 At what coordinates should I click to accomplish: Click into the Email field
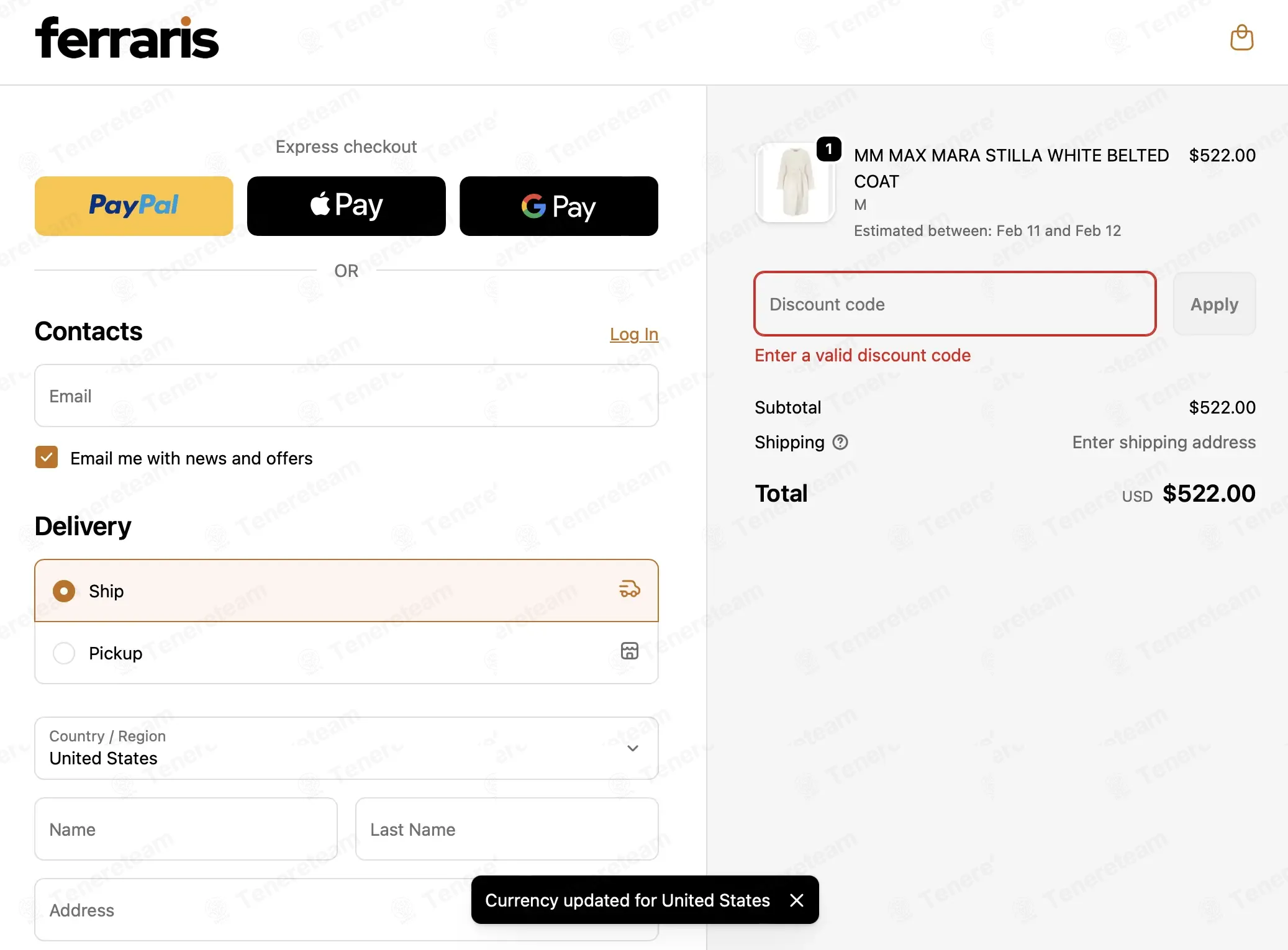point(347,396)
